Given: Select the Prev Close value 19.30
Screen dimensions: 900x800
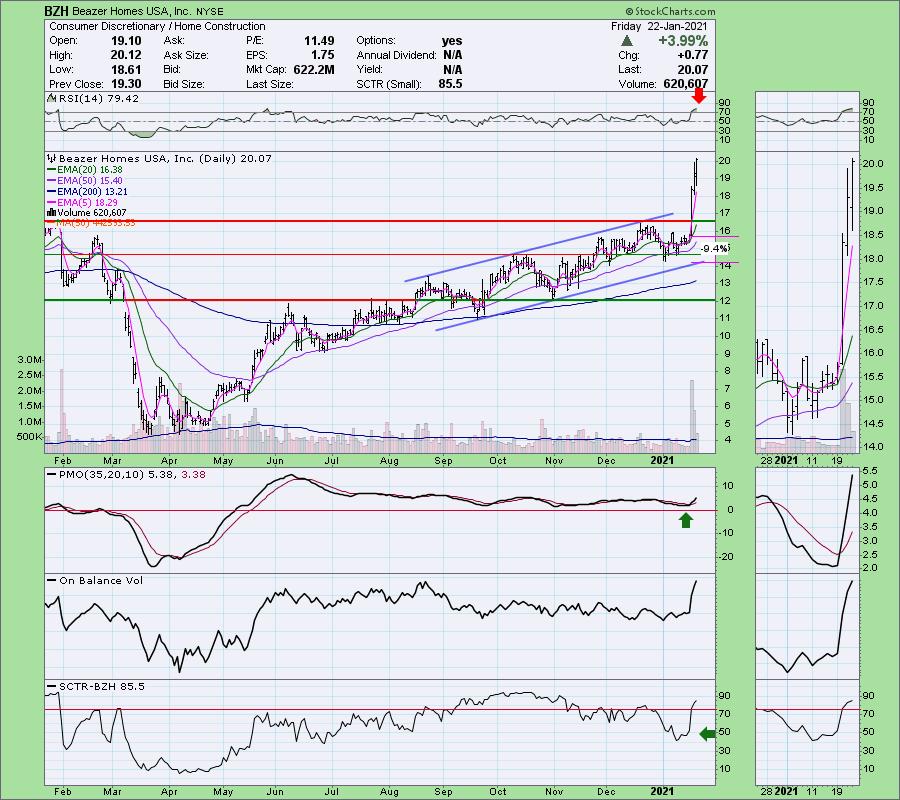Looking at the screenshot, I should (126, 84).
